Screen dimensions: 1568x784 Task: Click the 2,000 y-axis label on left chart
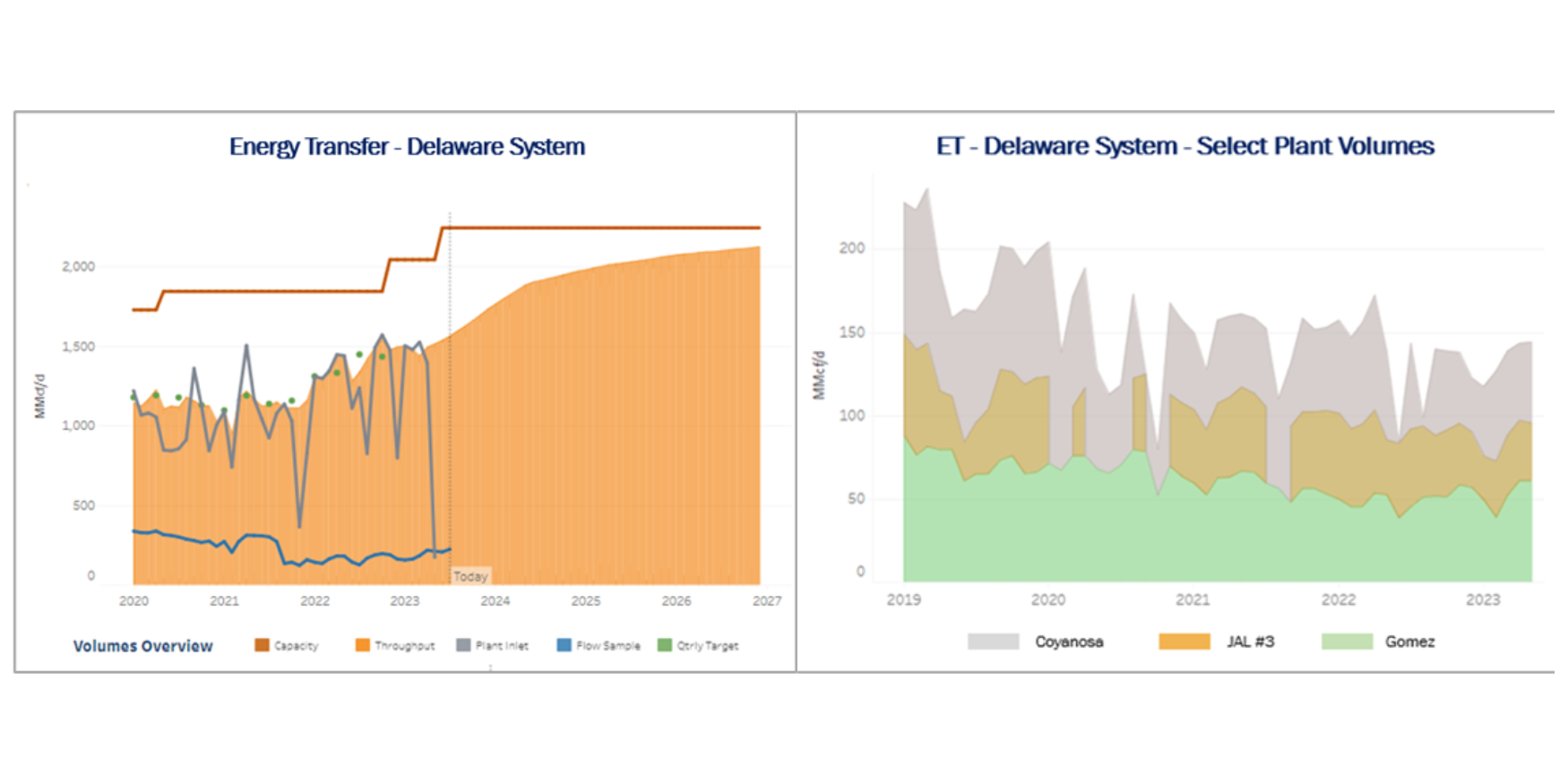click(x=78, y=266)
